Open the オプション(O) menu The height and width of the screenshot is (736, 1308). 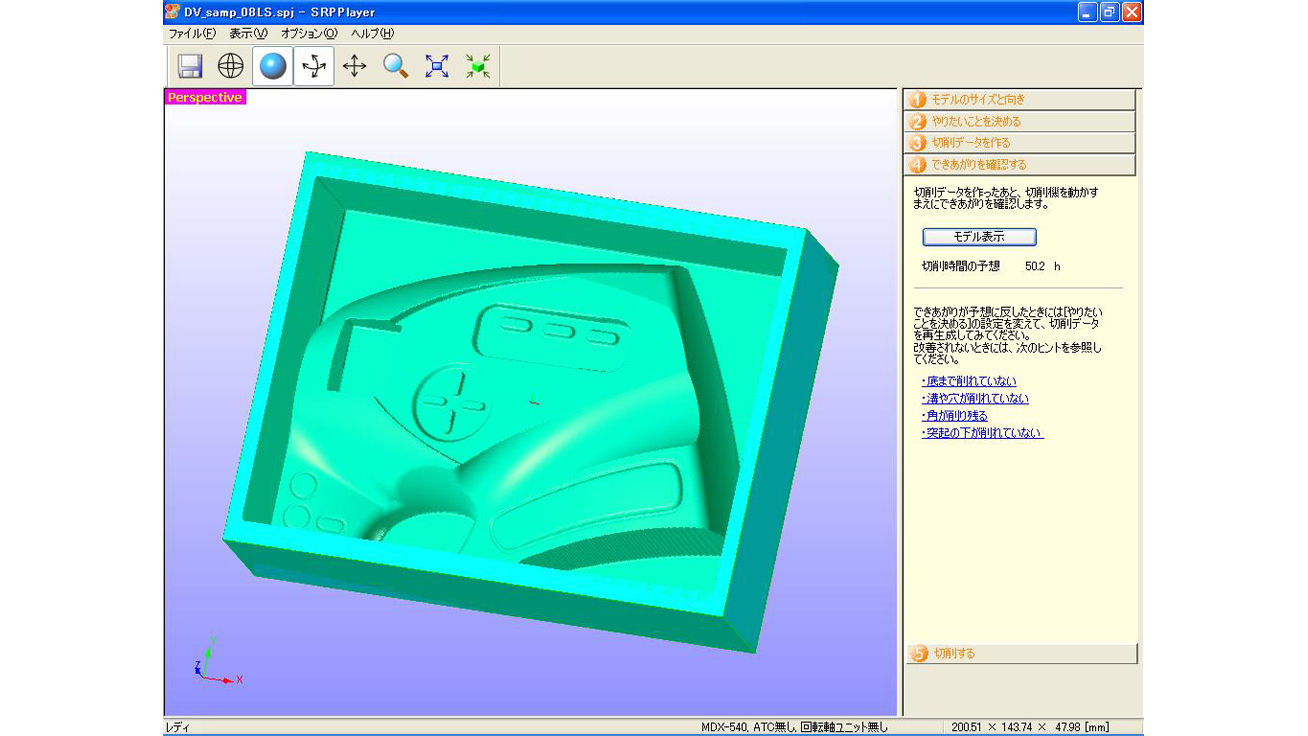pyautogui.click(x=309, y=33)
